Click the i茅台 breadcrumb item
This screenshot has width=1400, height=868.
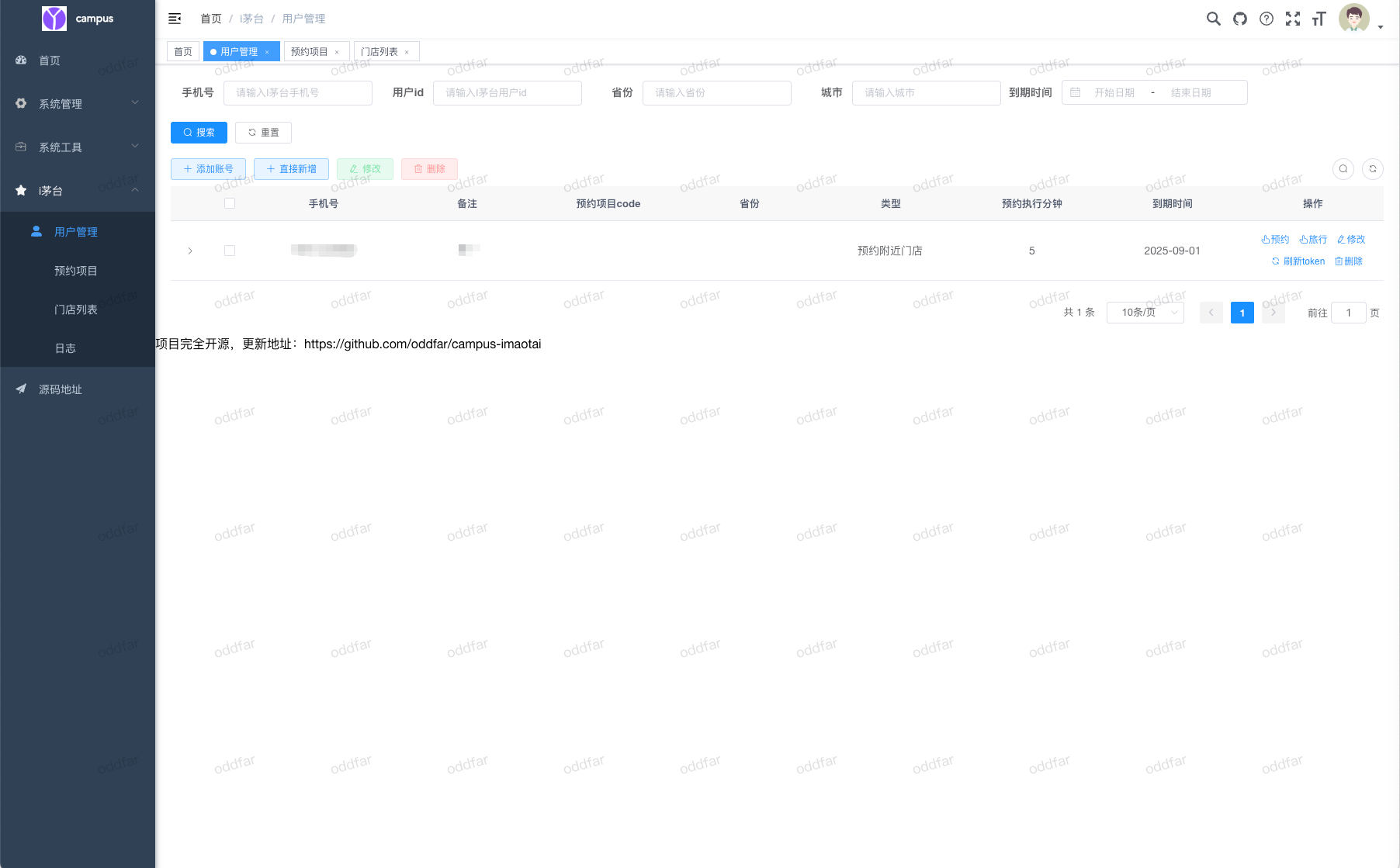tap(252, 19)
